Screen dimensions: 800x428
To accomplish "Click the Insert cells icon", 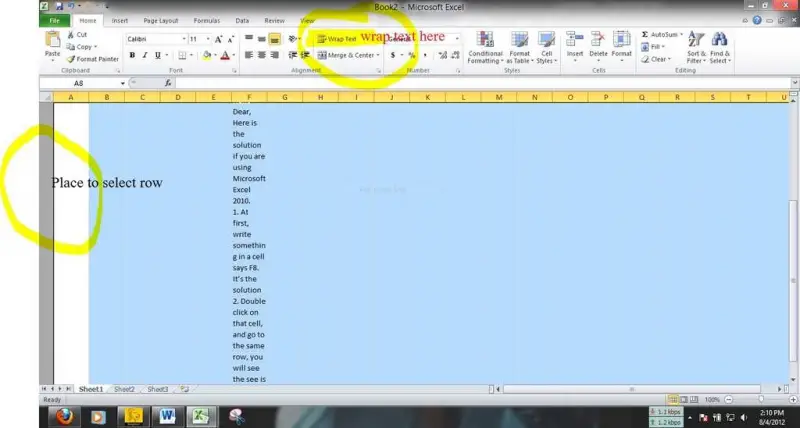I will (575, 39).
